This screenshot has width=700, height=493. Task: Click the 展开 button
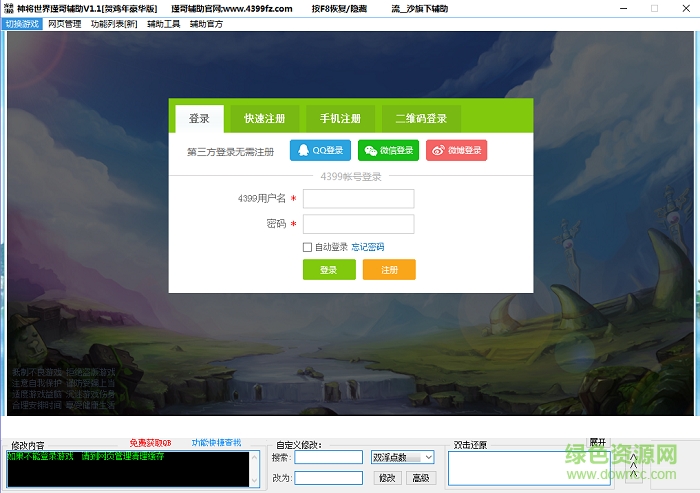(x=598, y=442)
